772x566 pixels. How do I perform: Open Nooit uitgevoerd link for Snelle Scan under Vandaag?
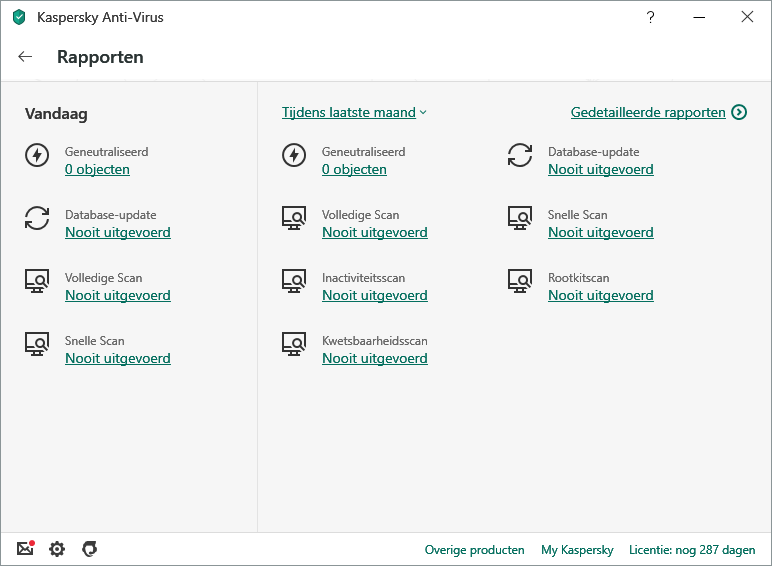[x=118, y=358]
